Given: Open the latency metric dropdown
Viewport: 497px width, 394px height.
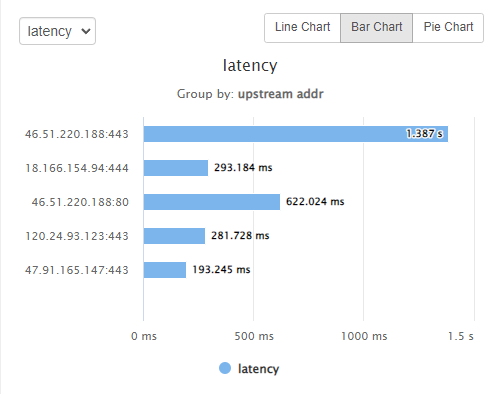Looking at the screenshot, I should tap(57, 31).
